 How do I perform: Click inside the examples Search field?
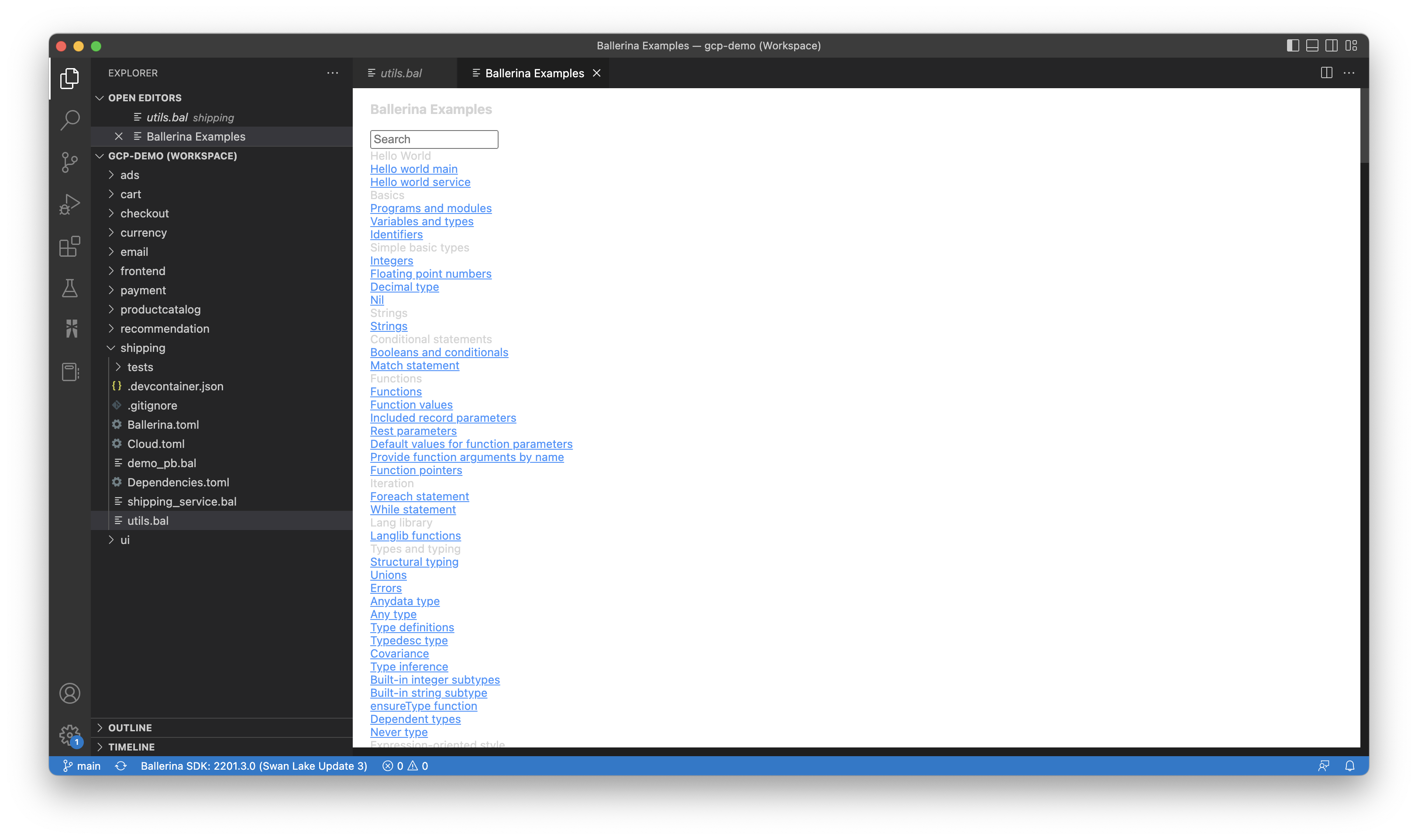(434, 139)
